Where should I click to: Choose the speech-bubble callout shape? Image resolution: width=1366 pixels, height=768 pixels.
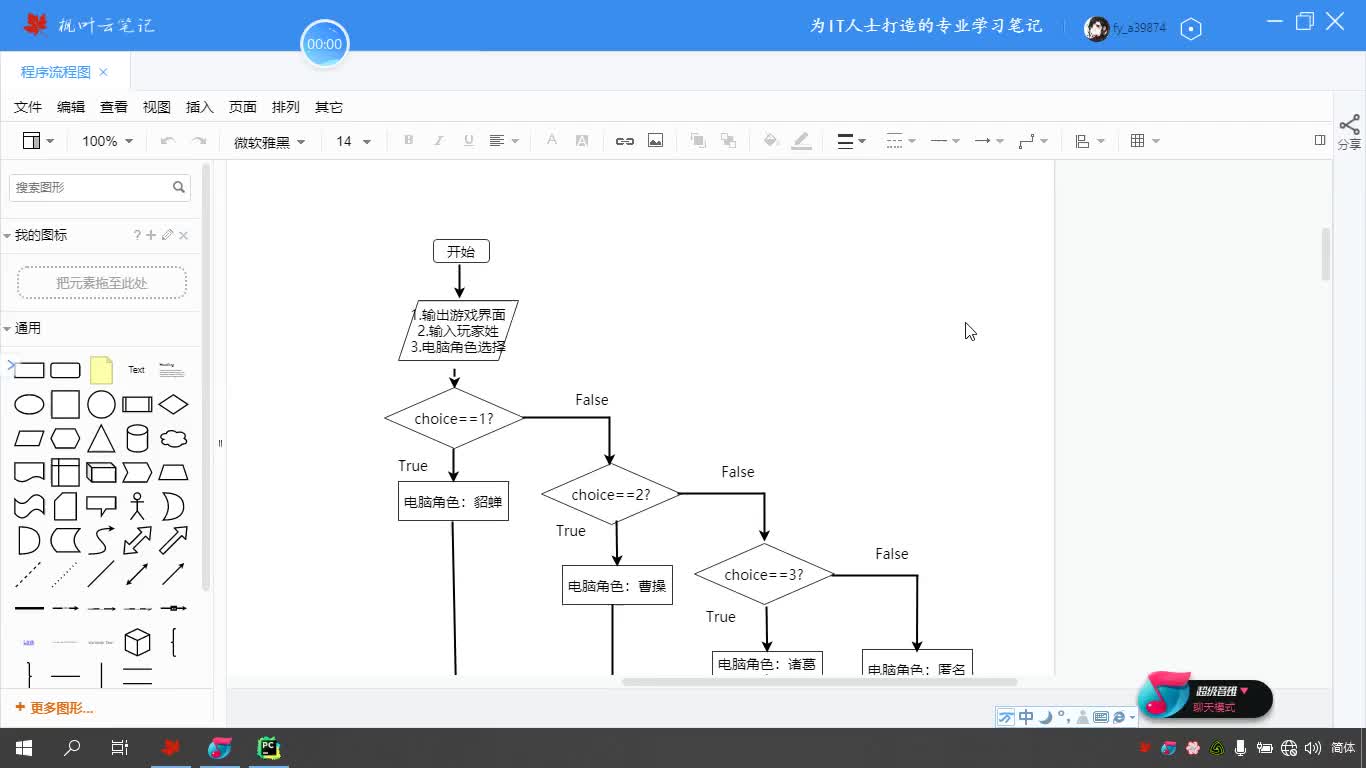101,506
